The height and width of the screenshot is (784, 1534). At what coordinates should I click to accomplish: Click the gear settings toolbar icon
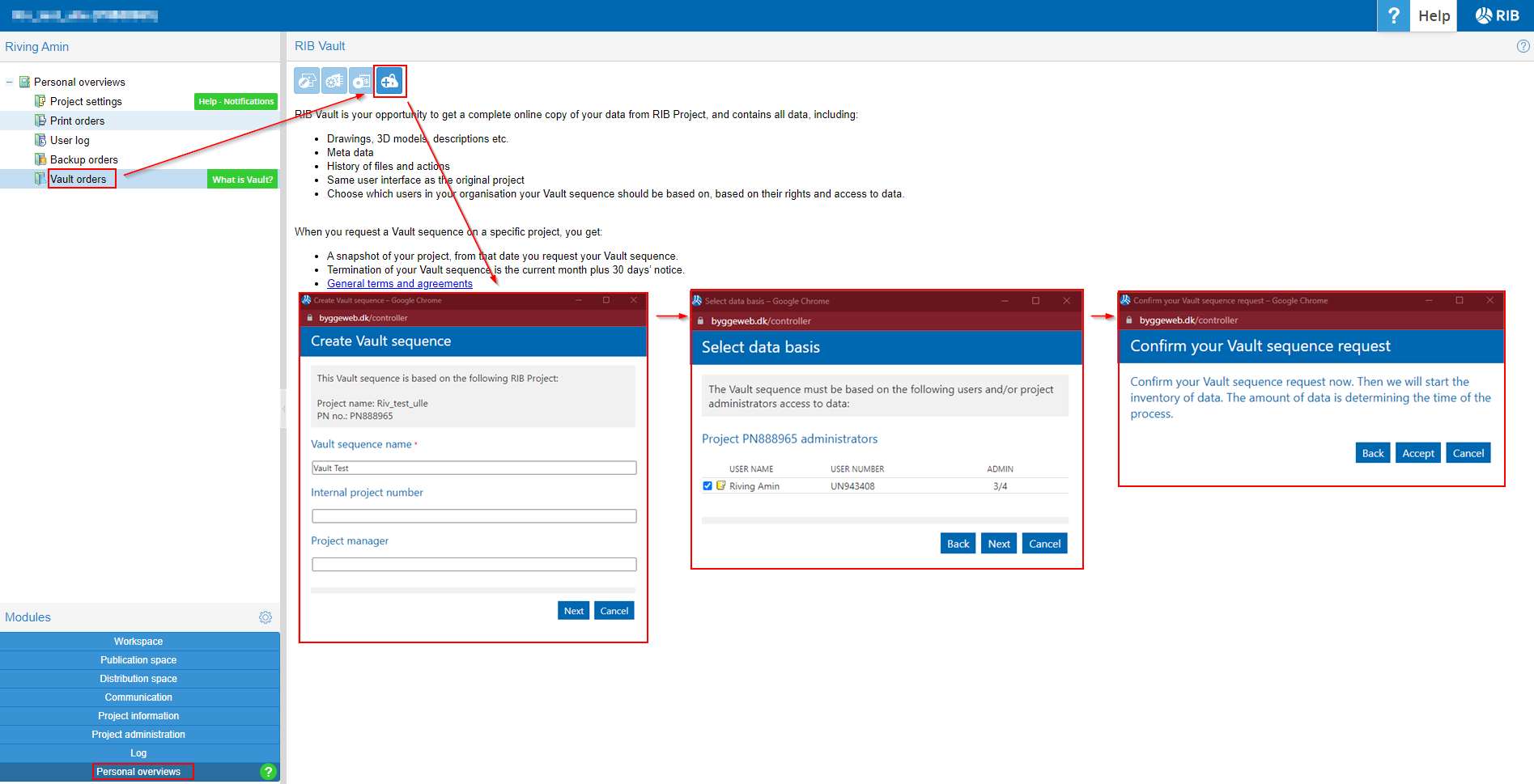click(x=334, y=81)
